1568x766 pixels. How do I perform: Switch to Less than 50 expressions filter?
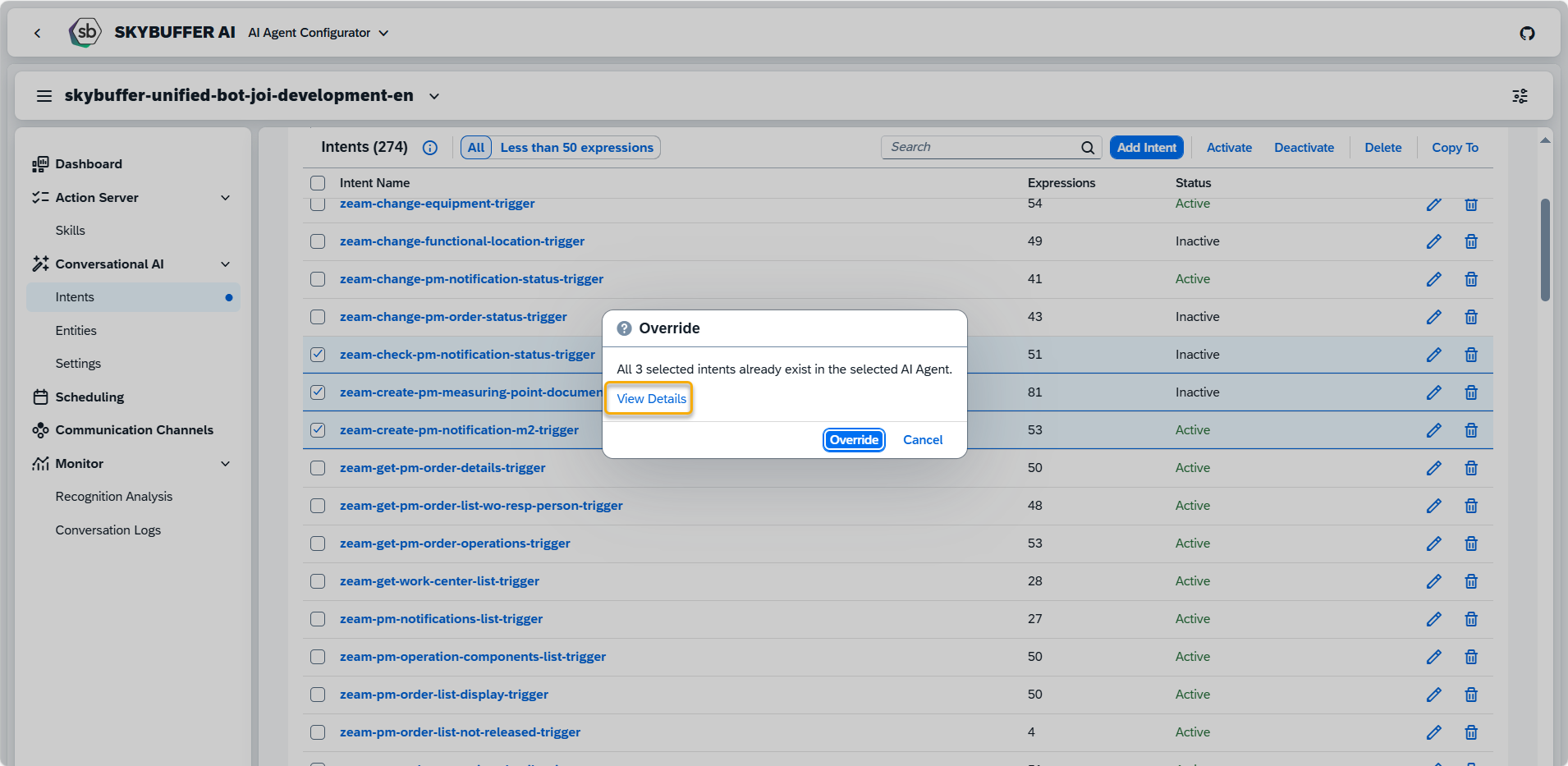point(576,148)
